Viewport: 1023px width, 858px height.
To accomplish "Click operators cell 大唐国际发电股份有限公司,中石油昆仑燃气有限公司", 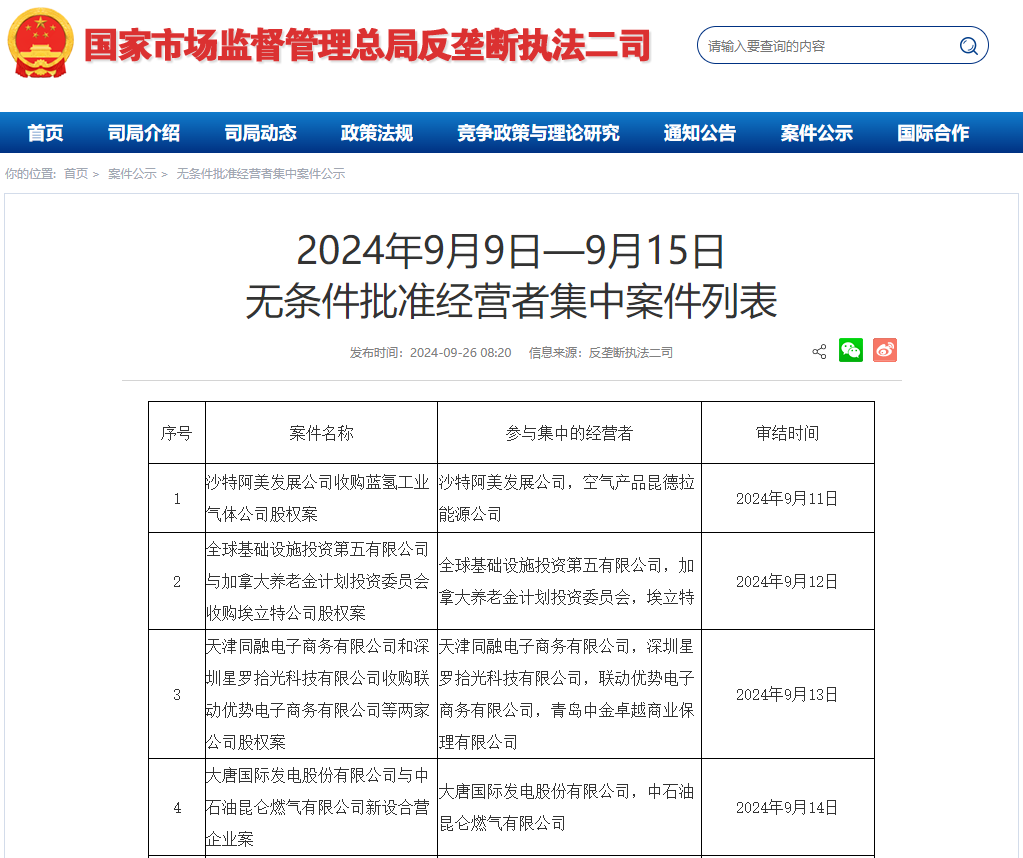I will click(566, 807).
